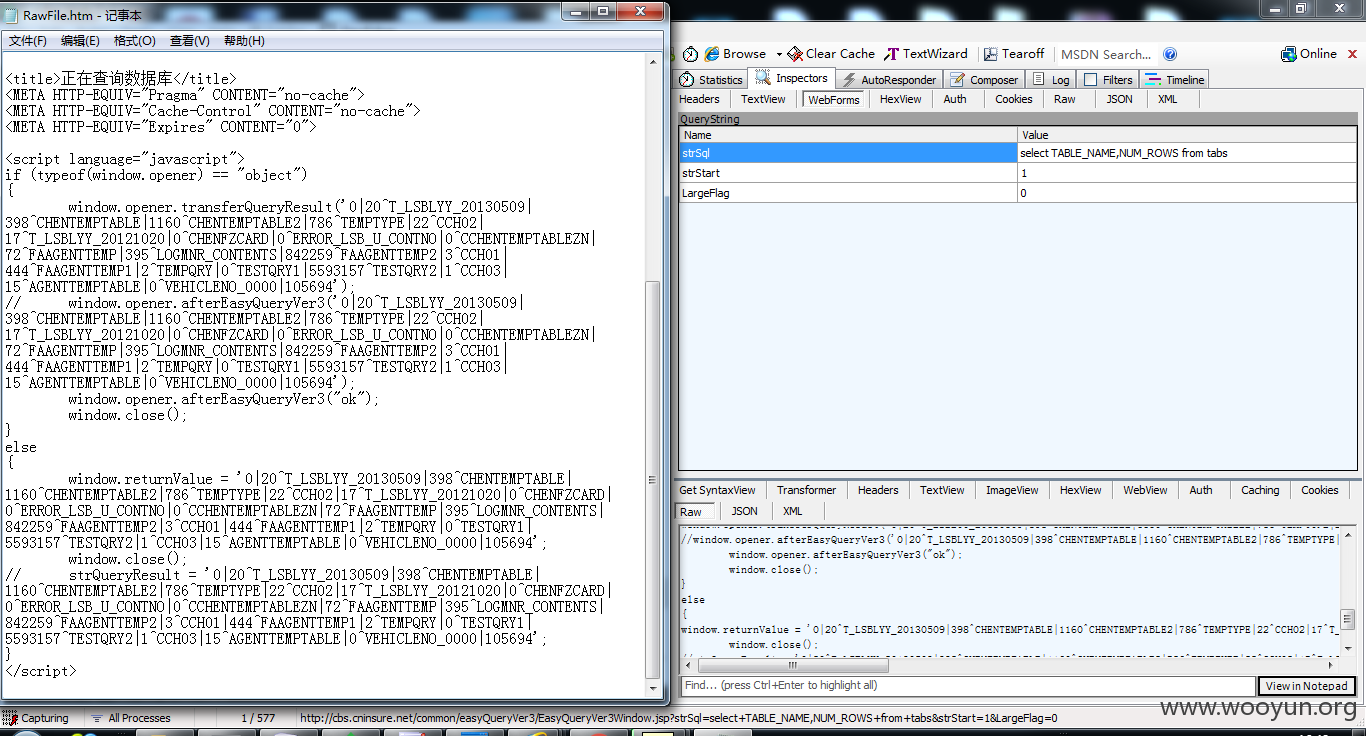
Task: Click the response pane scroll-down arrow
Action: 1350,651
